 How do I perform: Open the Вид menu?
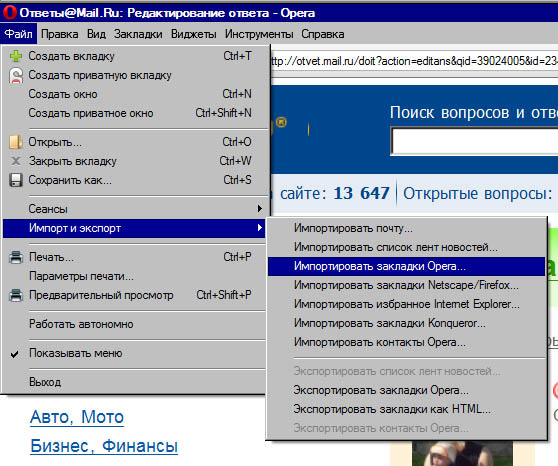96,34
